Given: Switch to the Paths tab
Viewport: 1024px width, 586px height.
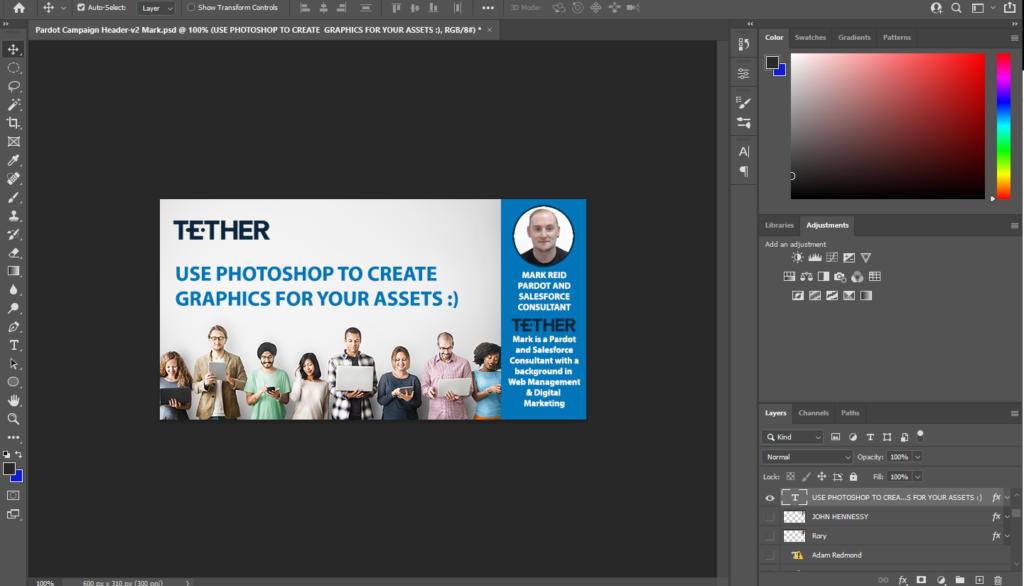Looking at the screenshot, I should tap(850, 414).
